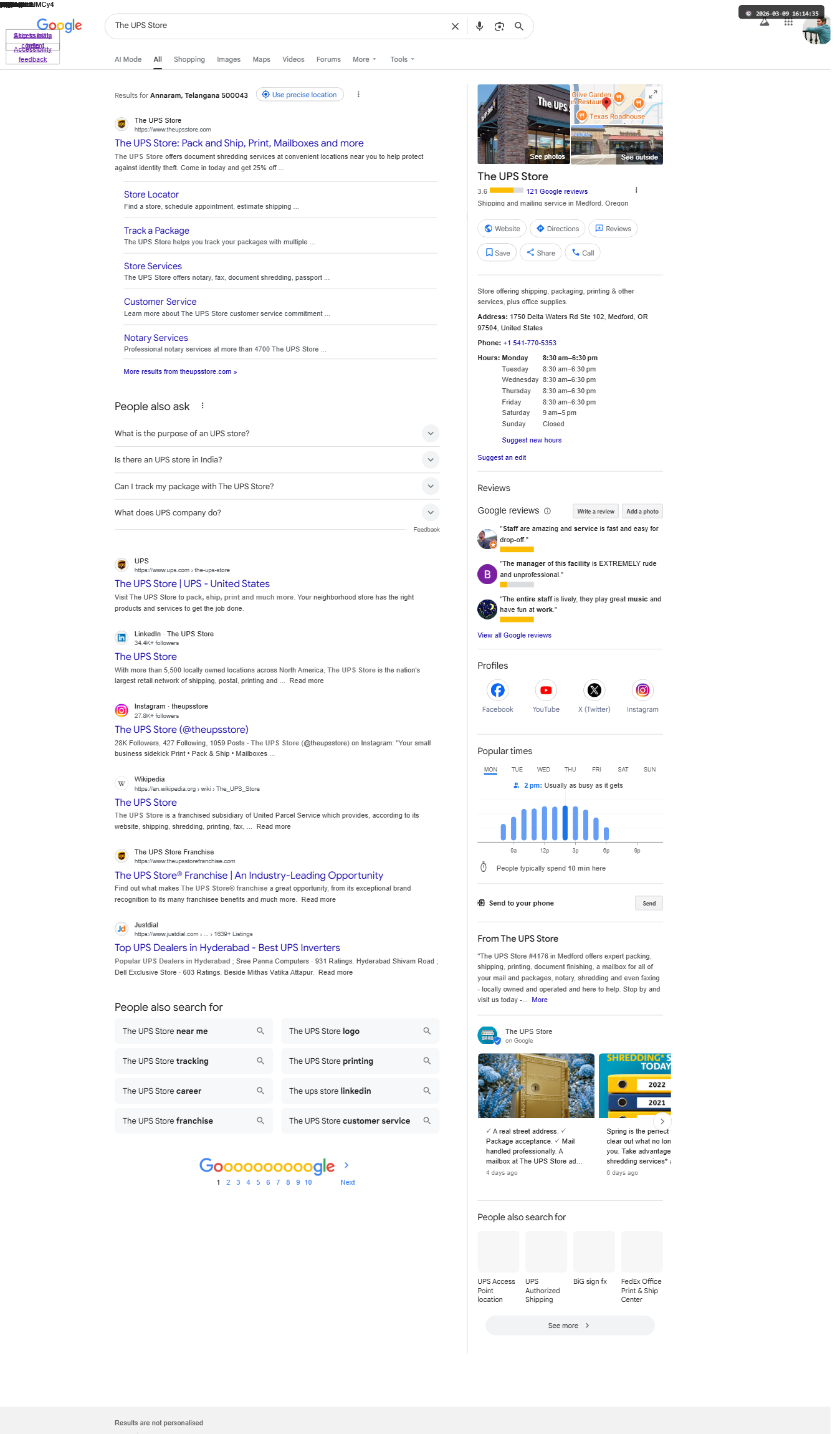
Task: Switch to Videos tab
Action: (x=293, y=59)
